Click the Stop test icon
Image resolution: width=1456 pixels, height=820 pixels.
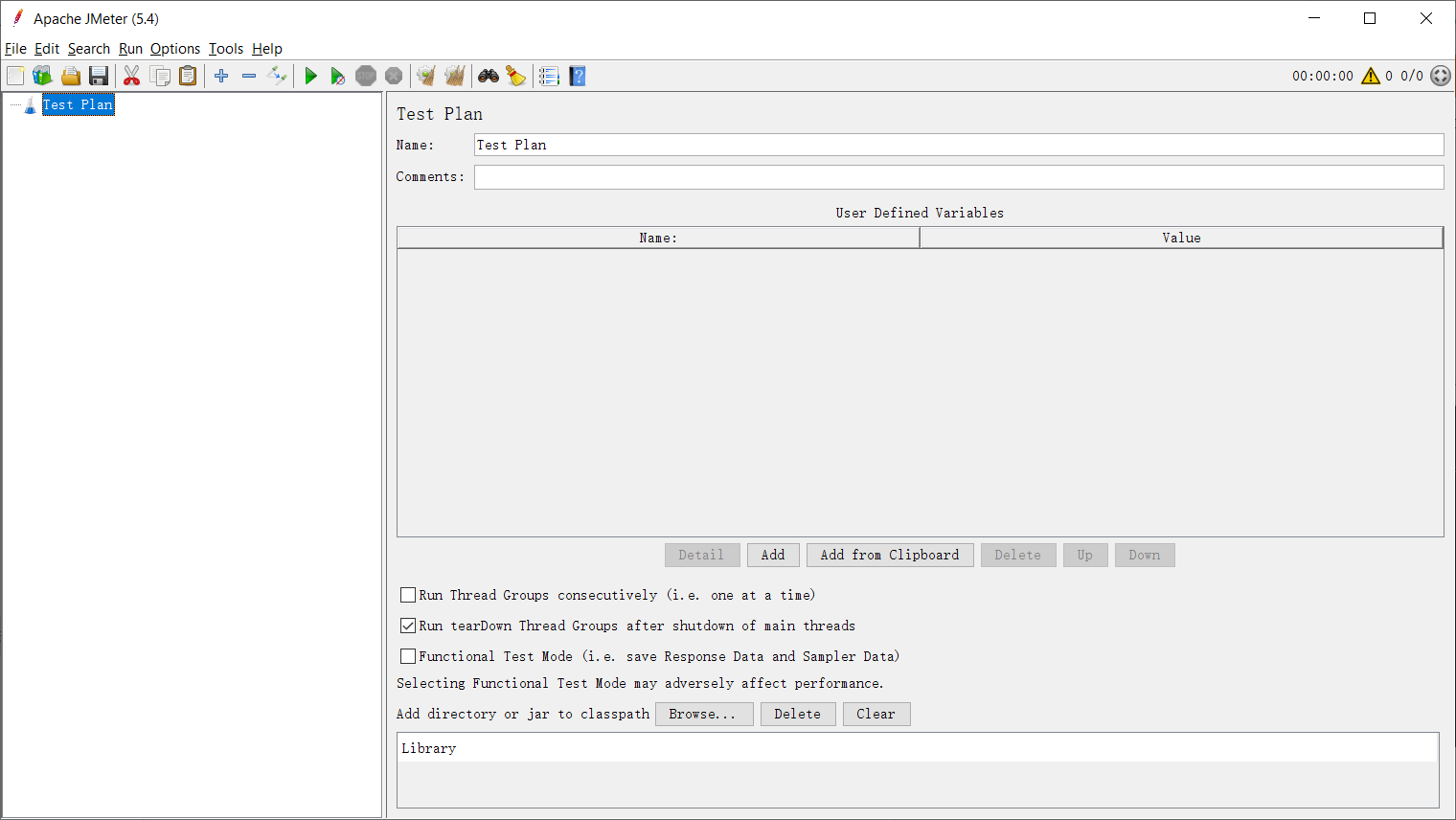[x=366, y=76]
